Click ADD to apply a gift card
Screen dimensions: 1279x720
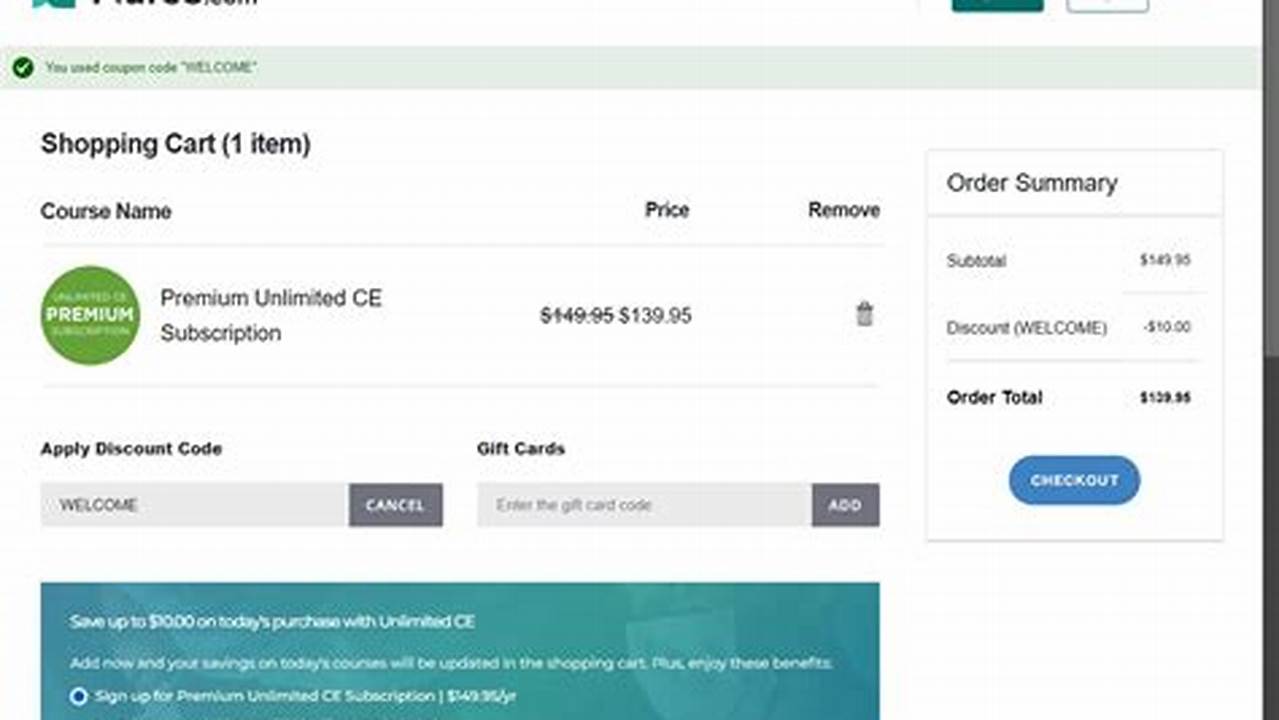point(845,505)
